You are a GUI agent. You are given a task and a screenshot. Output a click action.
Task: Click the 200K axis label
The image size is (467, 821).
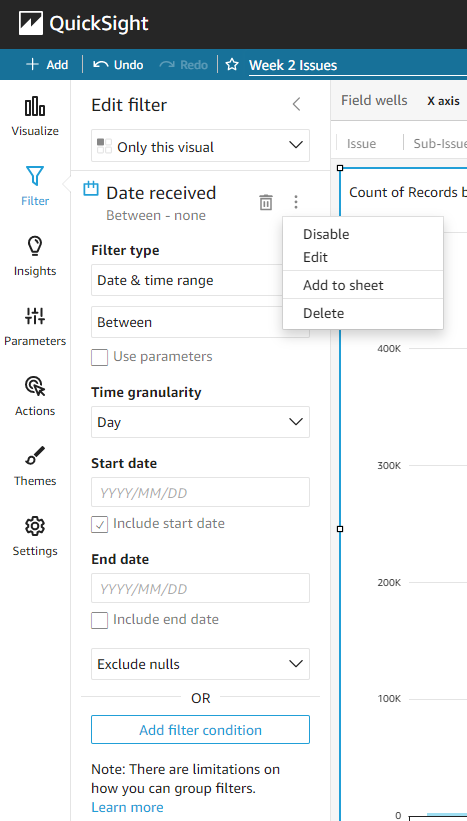tap(389, 583)
